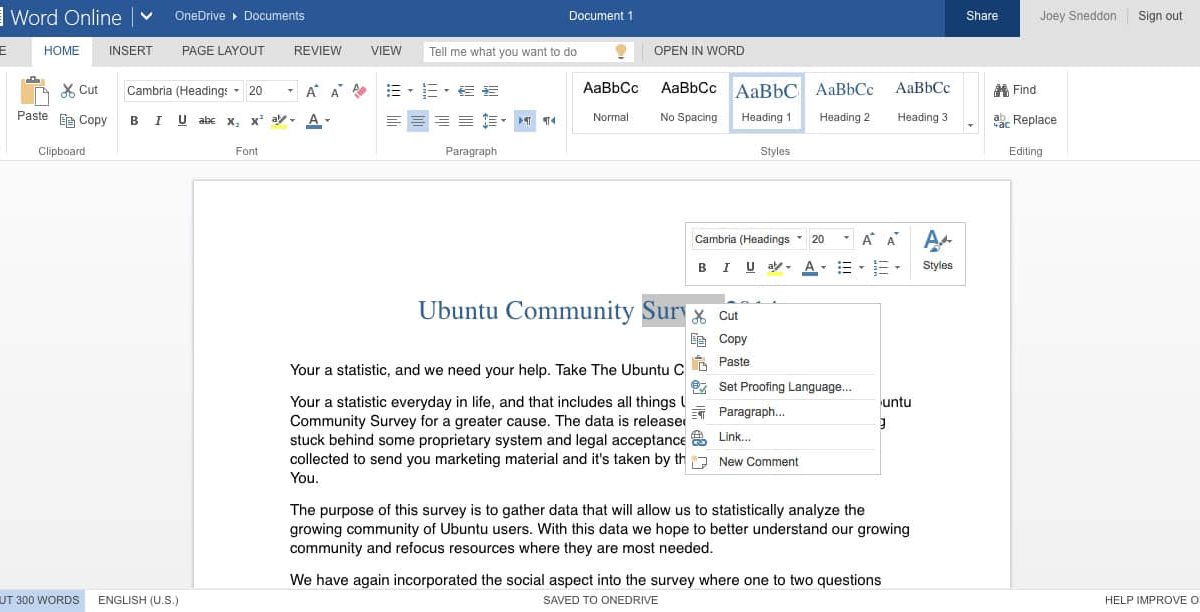Viewport: 1200px width, 612px height.
Task: Click the Share button
Action: [982, 17]
